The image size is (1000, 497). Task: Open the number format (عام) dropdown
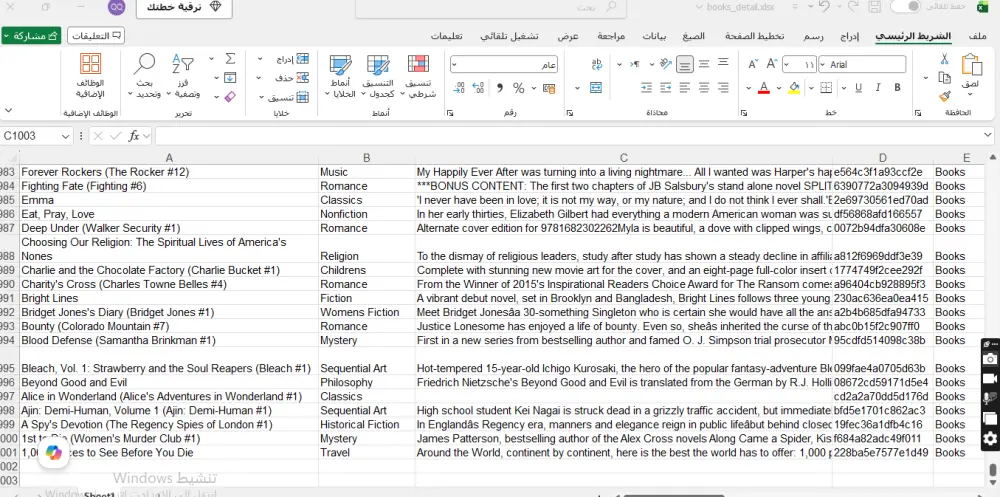(455, 64)
